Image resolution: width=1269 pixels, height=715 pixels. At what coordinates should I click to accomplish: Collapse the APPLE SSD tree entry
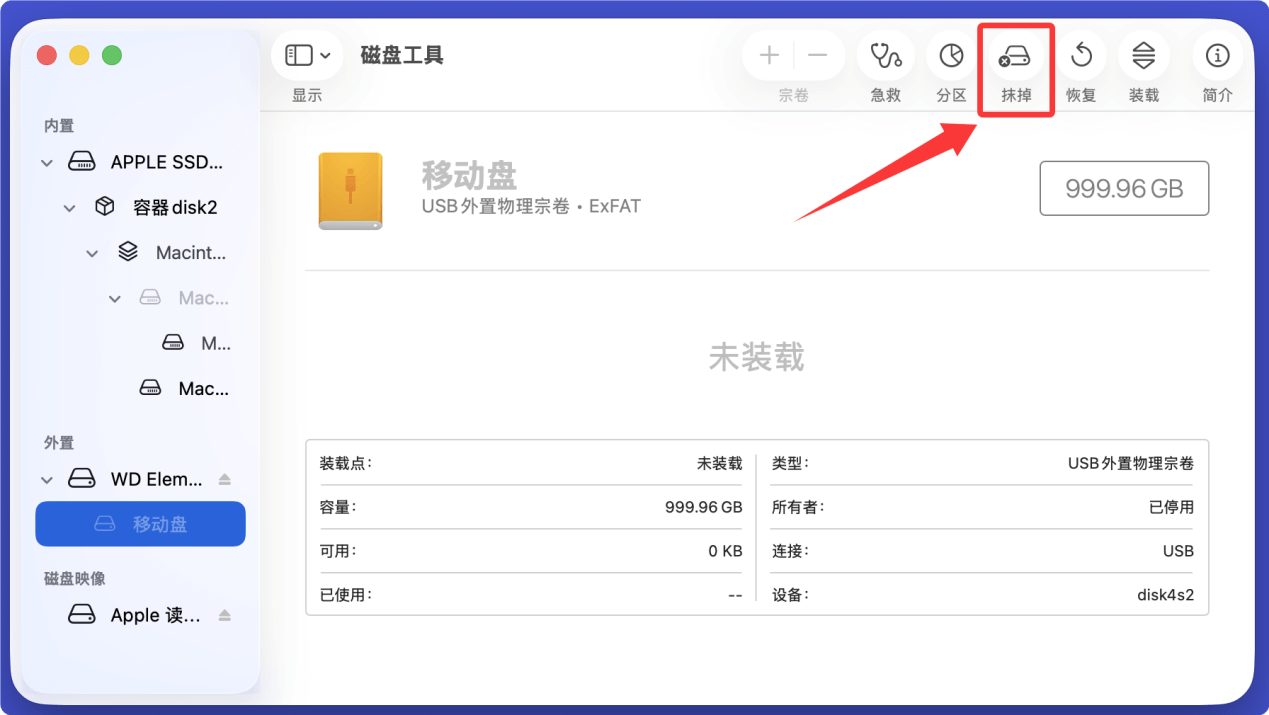pos(46,161)
